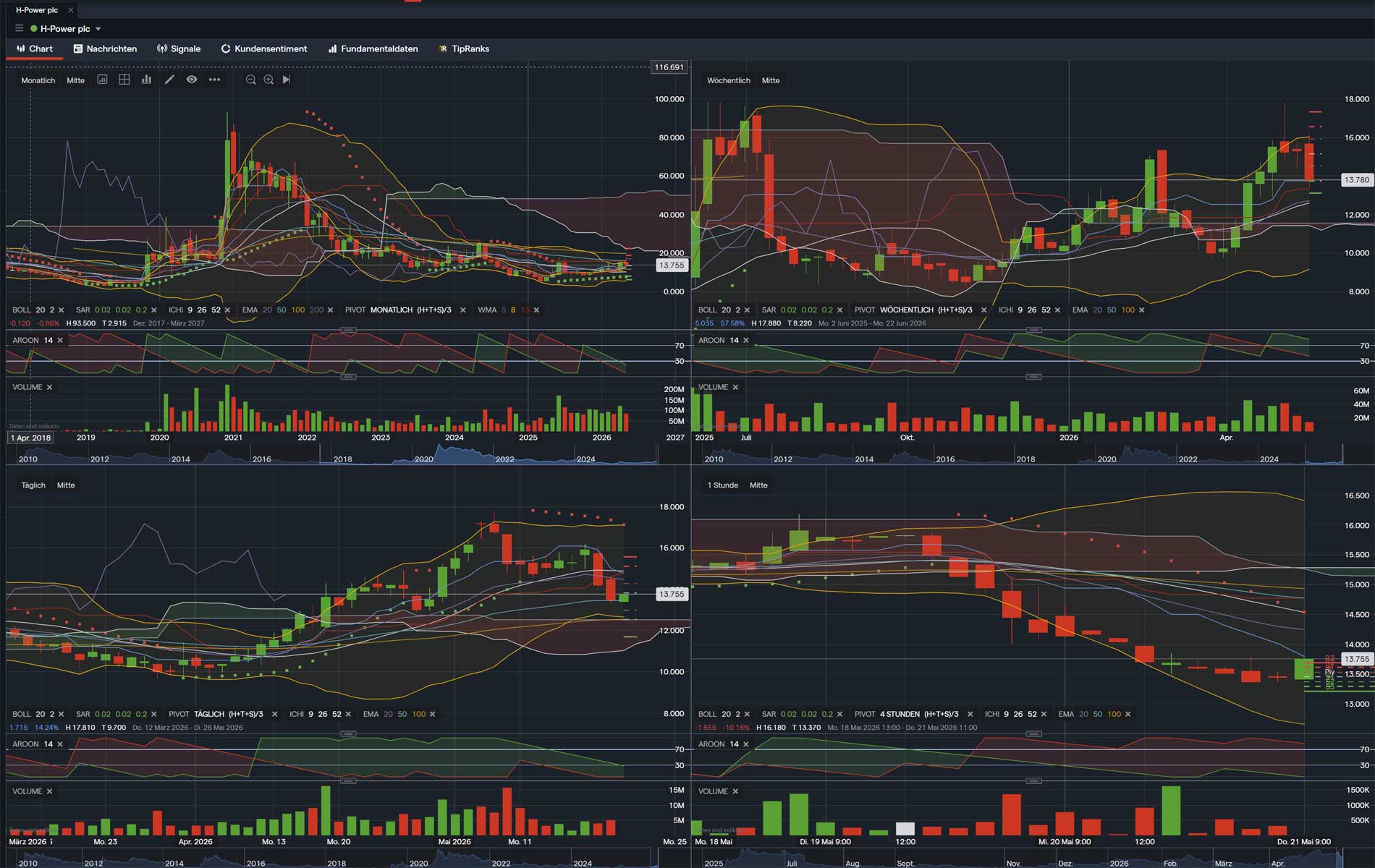Open the Kundensentiment tab
This screenshot has width=1375, height=868.
pos(264,48)
